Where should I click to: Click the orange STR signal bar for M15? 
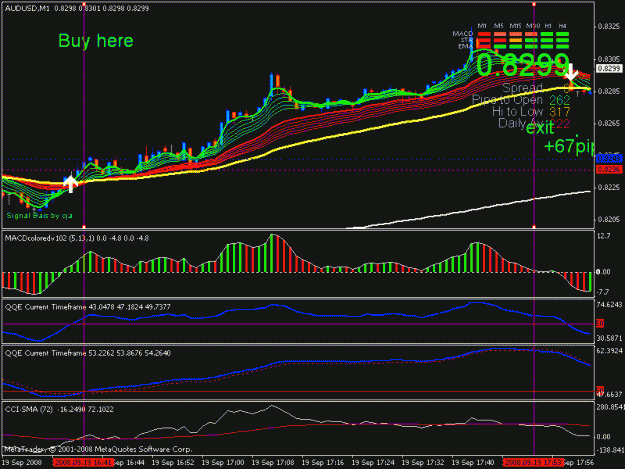point(515,40)
